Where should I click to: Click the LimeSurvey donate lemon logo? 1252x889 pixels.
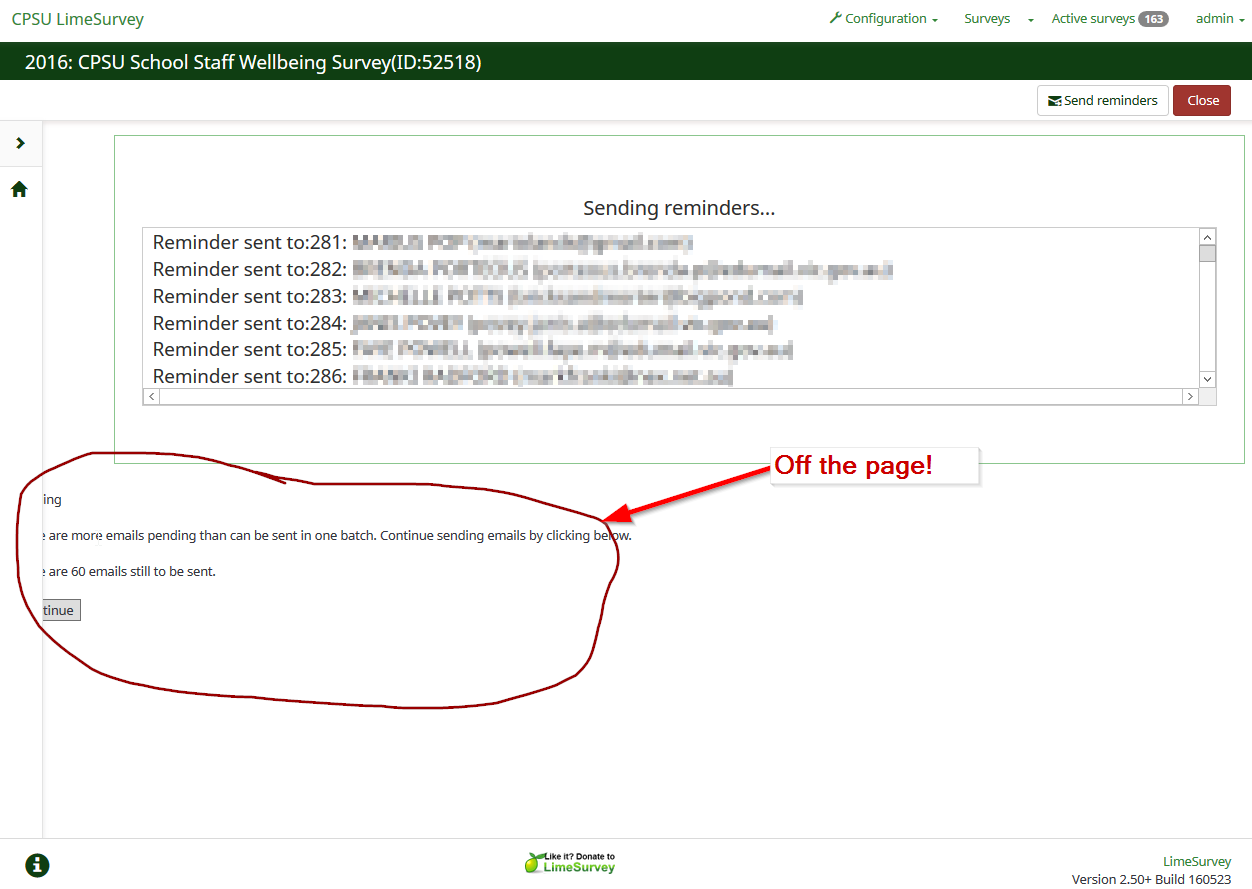[570, 862]
